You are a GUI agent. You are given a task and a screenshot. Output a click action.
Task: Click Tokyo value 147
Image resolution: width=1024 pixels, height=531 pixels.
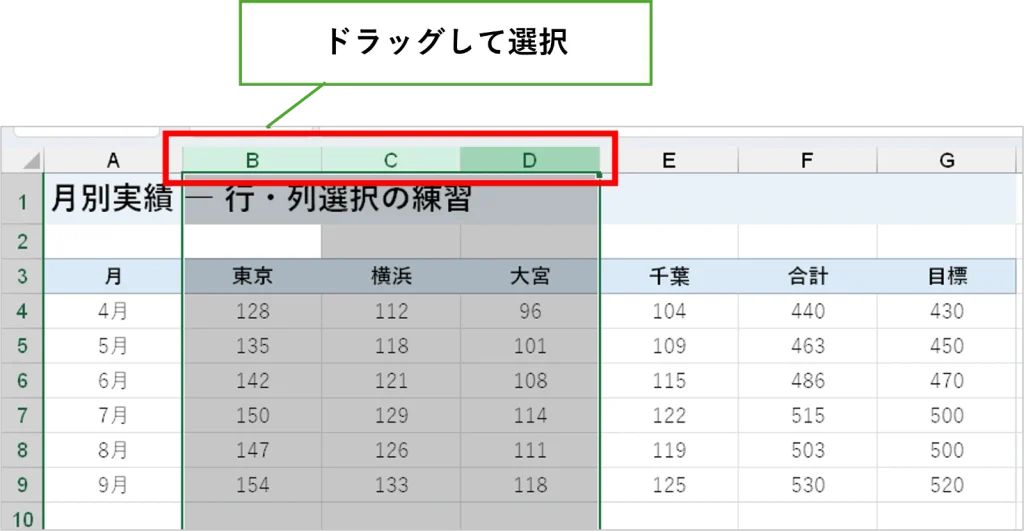click(x=252, y=449)
